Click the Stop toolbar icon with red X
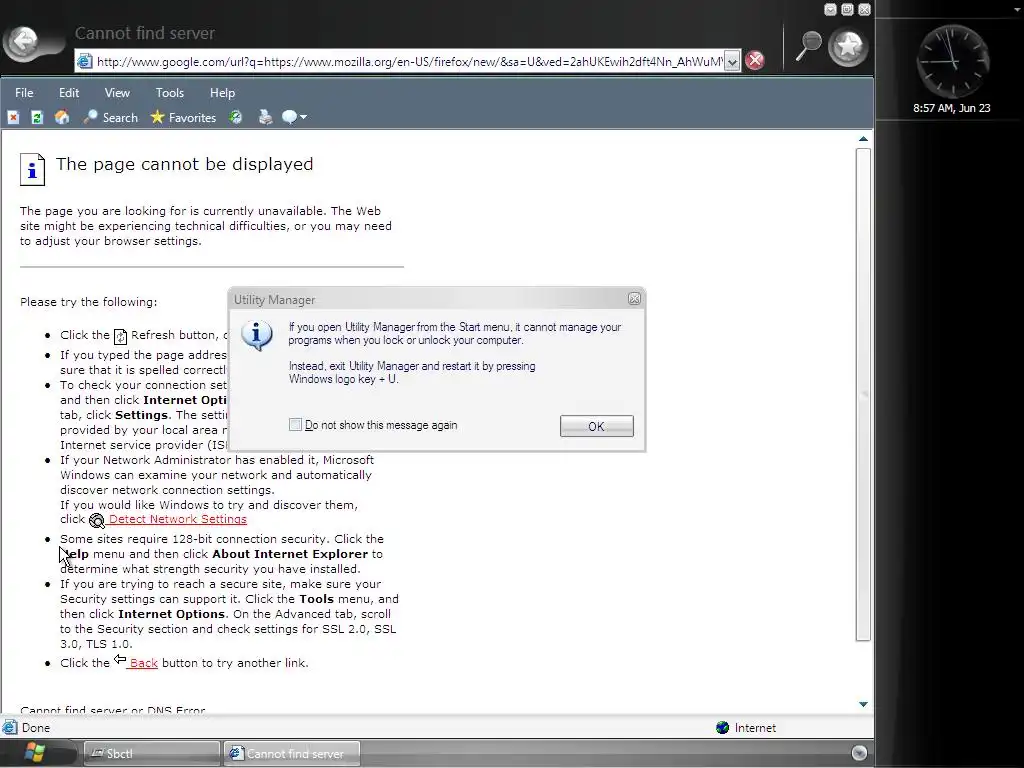 (13, 118)
